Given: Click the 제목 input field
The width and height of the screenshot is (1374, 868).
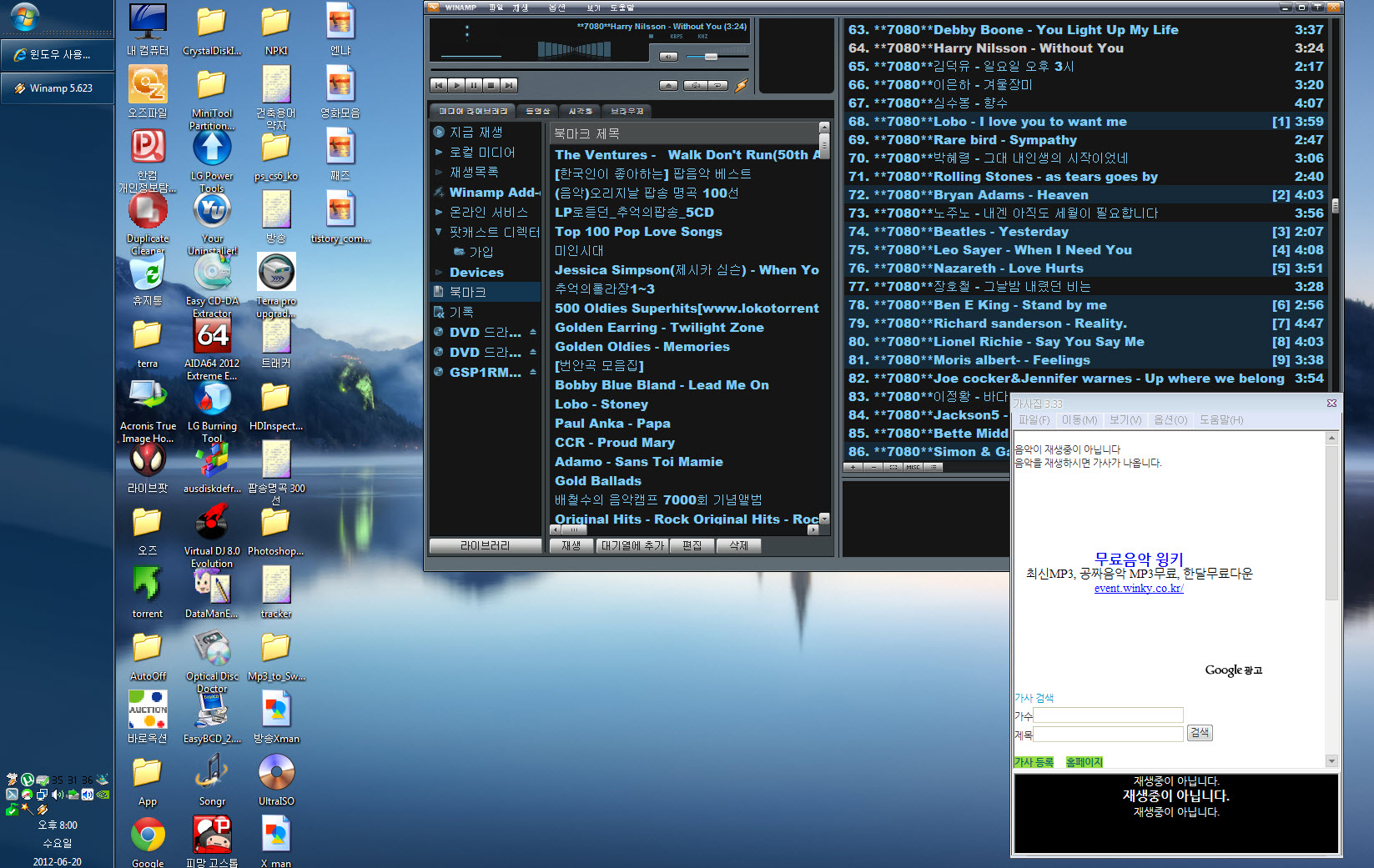Looking at the screenshot, I should (1108, 735).
